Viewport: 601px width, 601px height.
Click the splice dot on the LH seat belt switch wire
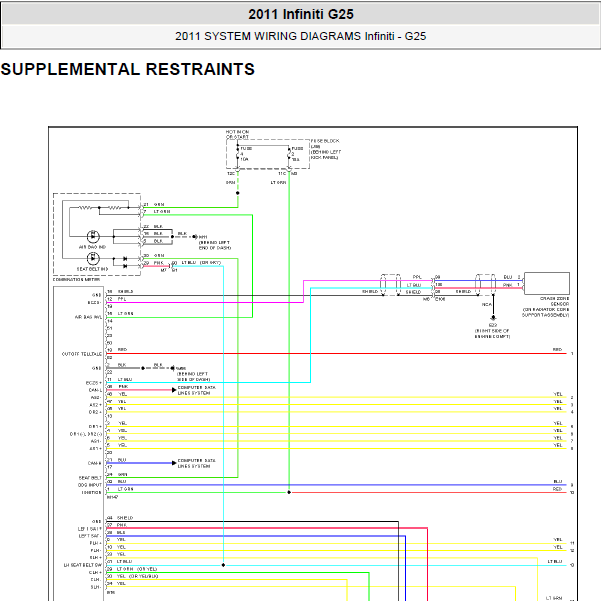coord(223,565)
